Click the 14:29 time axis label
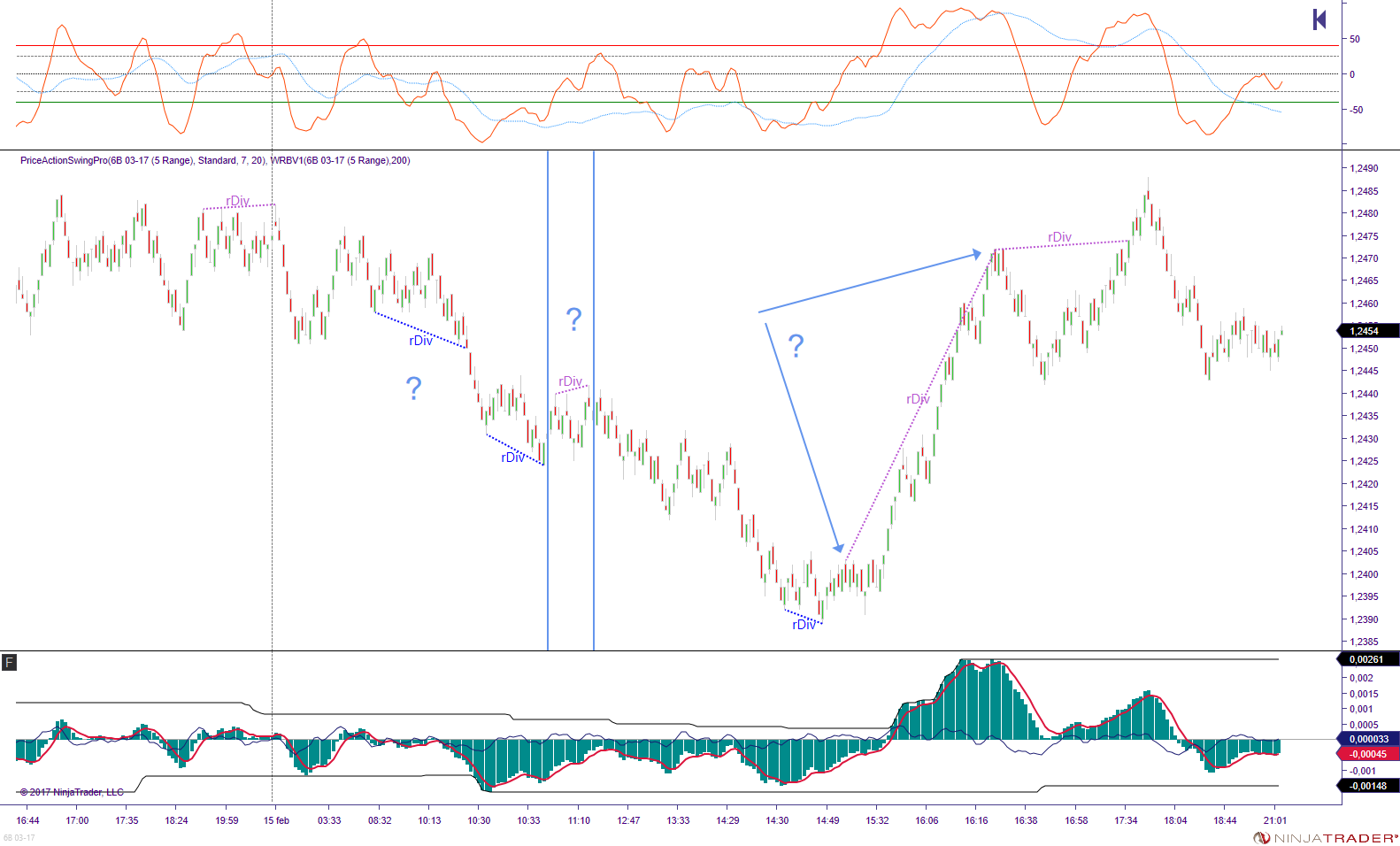 tap(727, 820)
